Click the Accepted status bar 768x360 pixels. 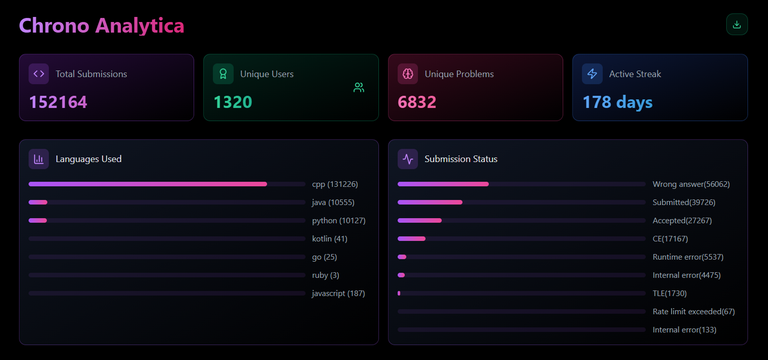pyautogui.click(x=522, y=220)
